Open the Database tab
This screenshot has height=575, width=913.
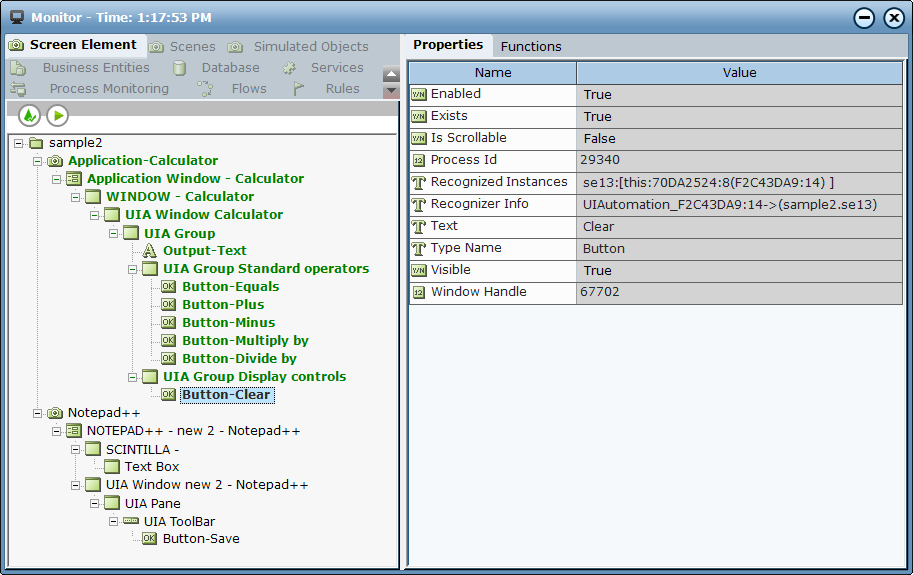(230, 68)
